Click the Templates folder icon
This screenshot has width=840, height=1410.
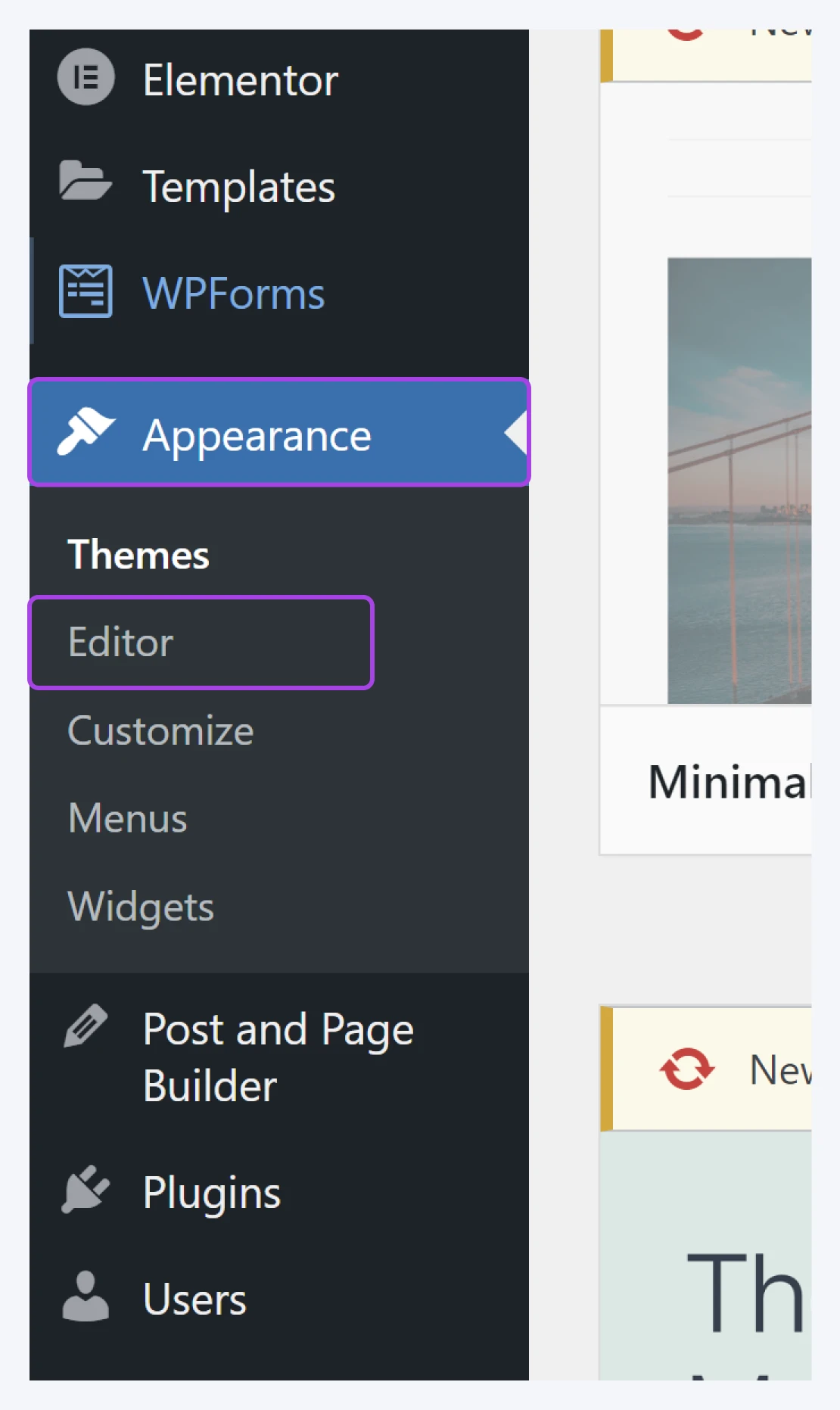coord(86,181)
